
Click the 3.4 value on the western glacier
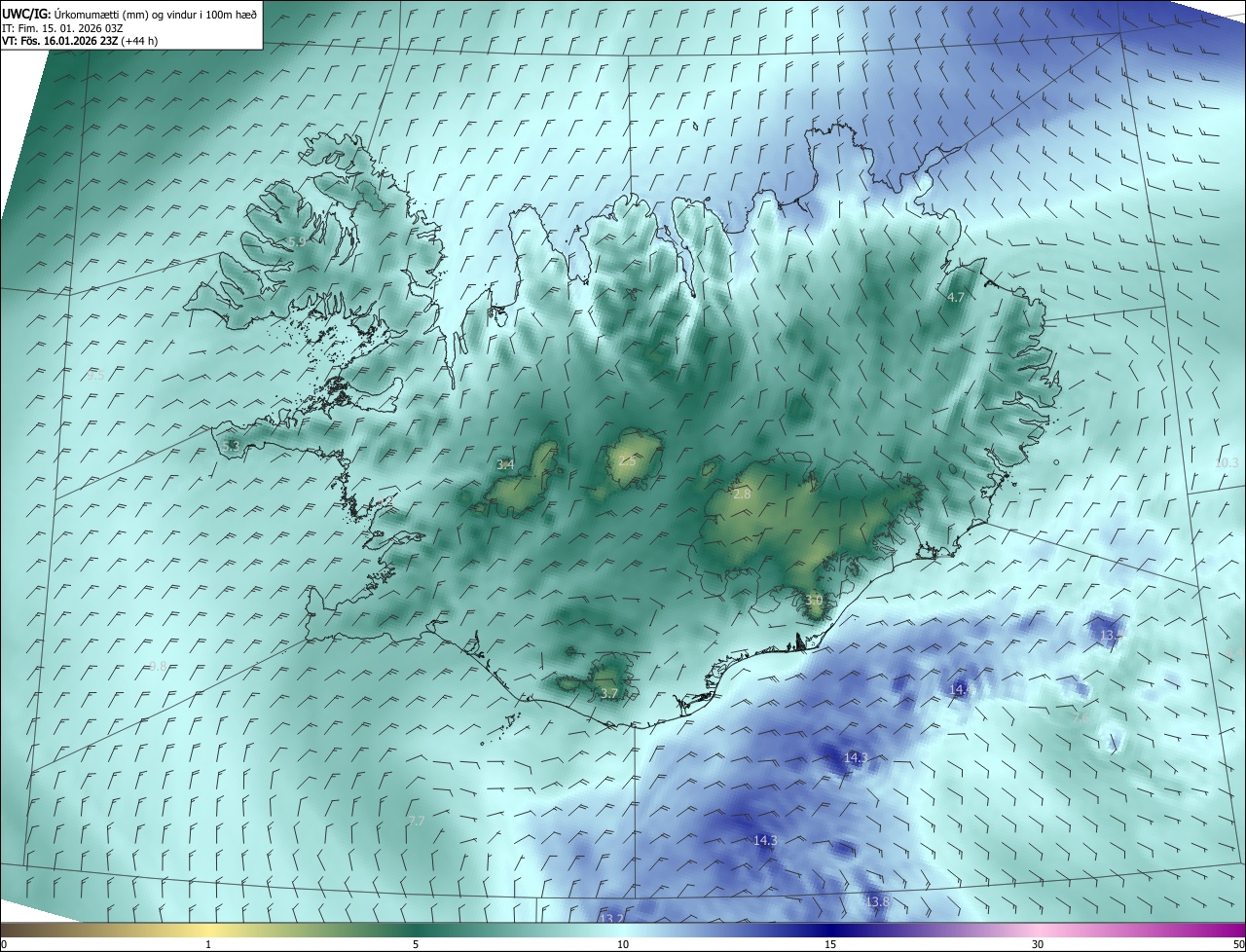tap(505, 464)
